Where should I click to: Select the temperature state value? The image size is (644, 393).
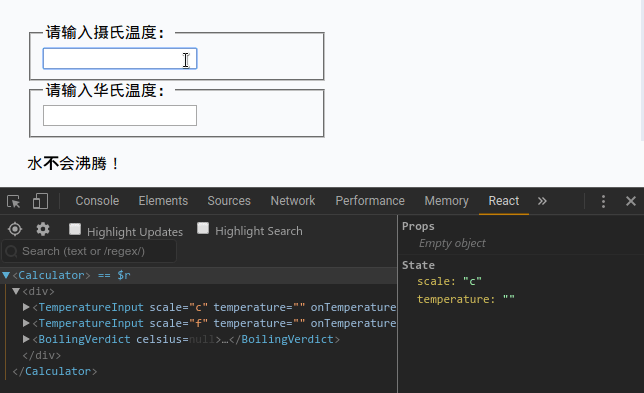coord(508,299)
